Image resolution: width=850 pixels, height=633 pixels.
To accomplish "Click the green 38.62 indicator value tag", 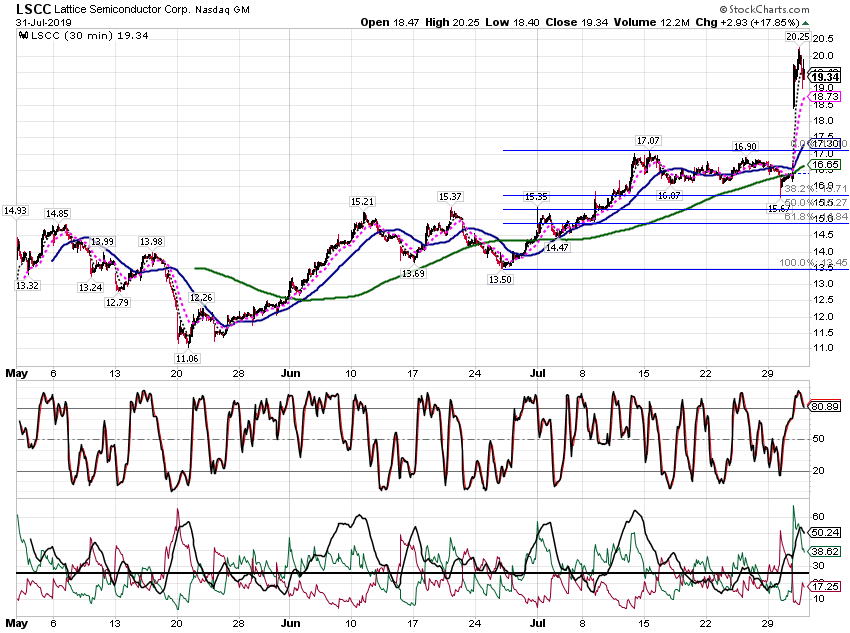I will tap(825, 551).
